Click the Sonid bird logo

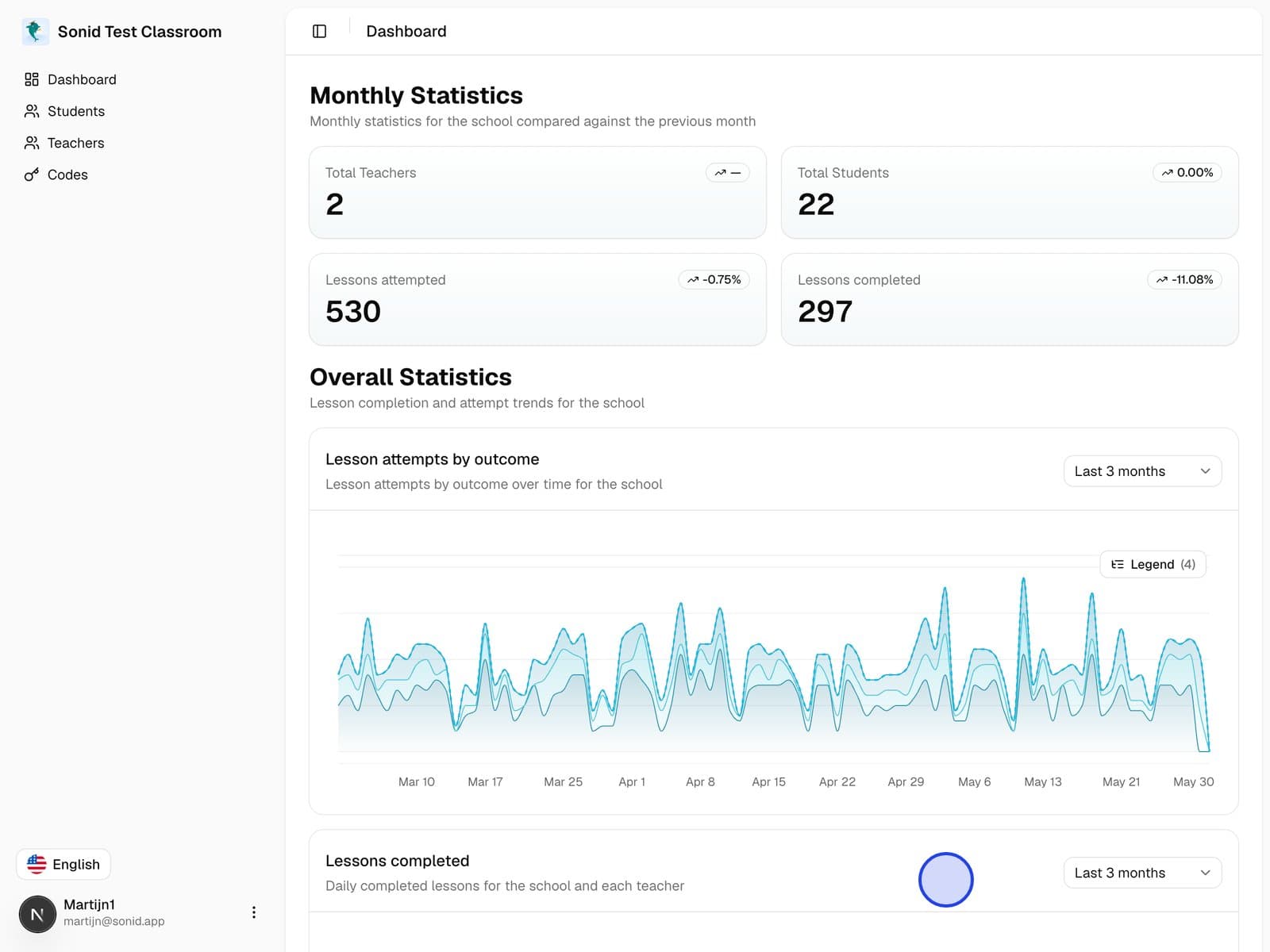tap(35, 31)
